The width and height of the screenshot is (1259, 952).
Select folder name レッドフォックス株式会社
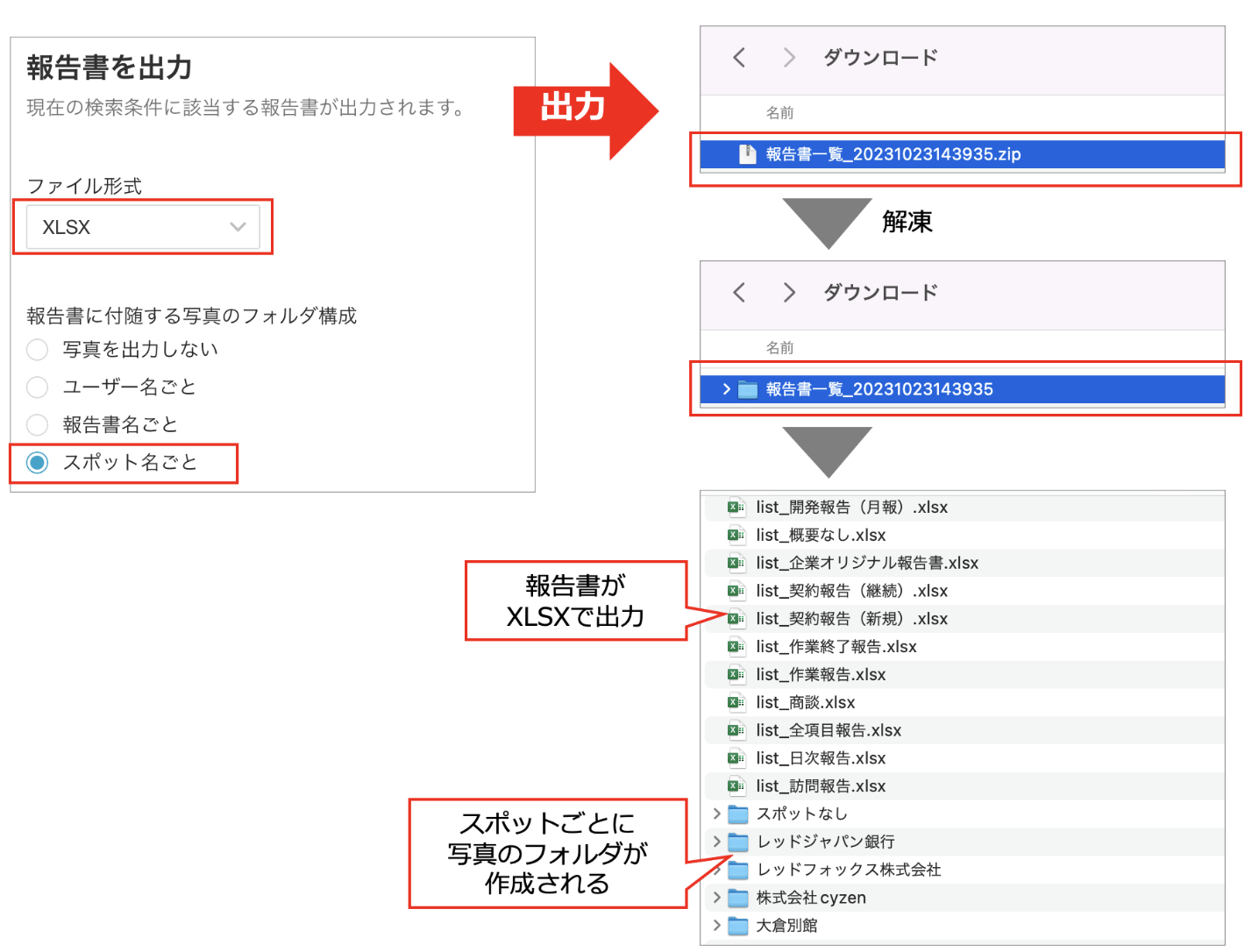tap(849, 870)
